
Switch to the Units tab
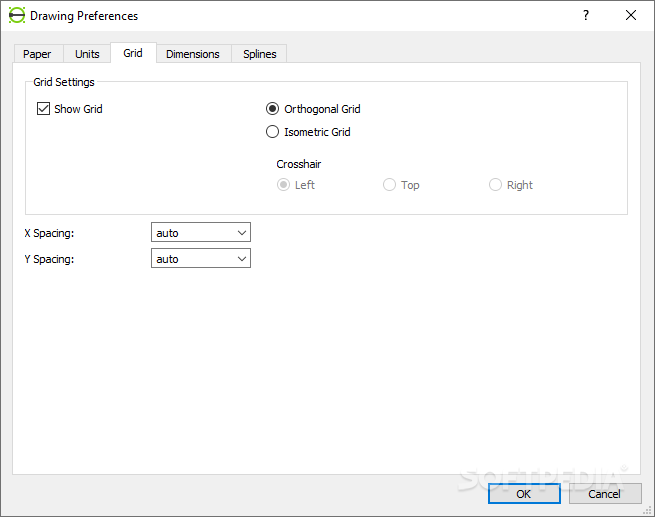[x=87, y=54]
